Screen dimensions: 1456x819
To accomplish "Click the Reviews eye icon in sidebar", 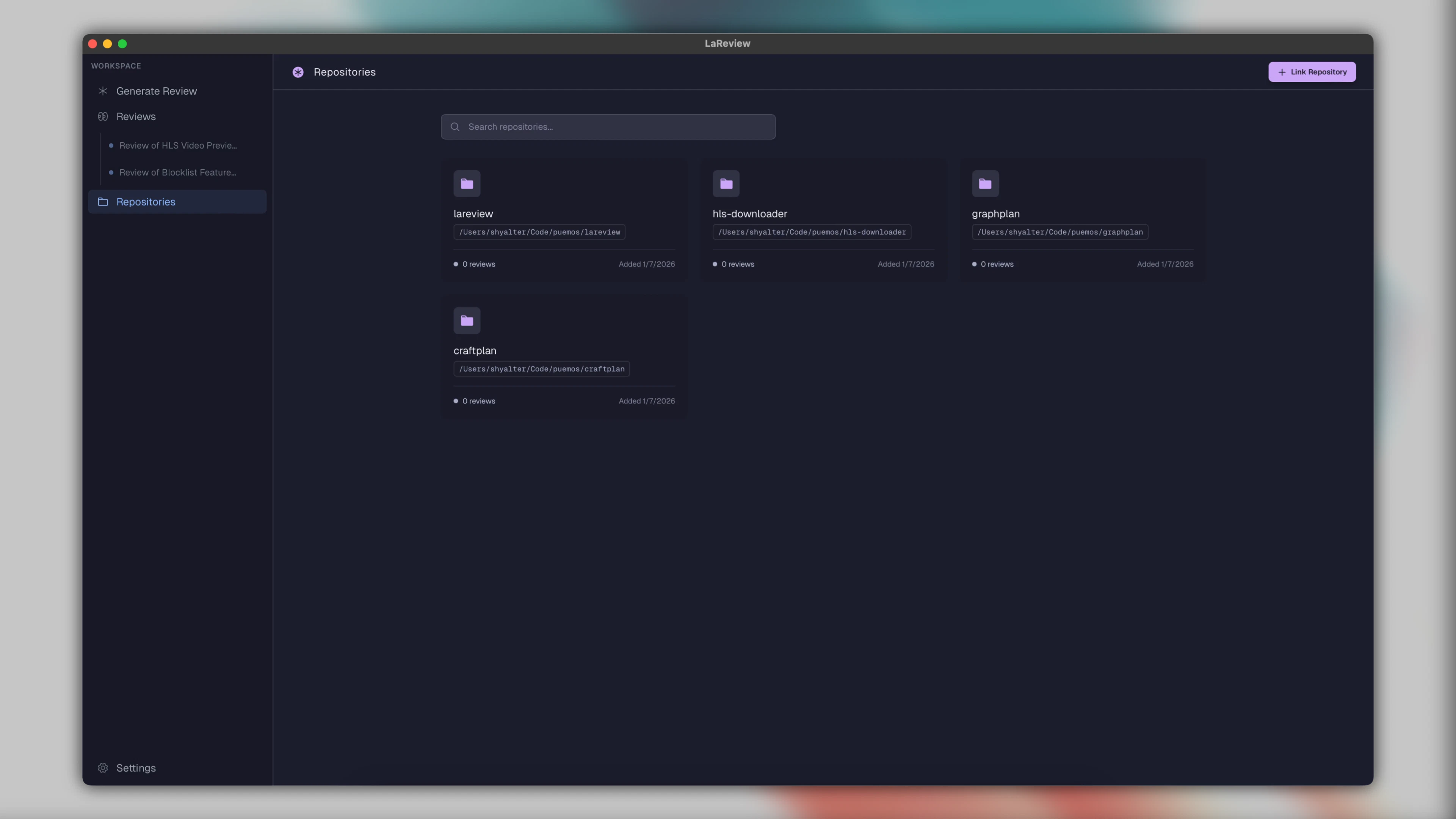I will coord(103,116).
